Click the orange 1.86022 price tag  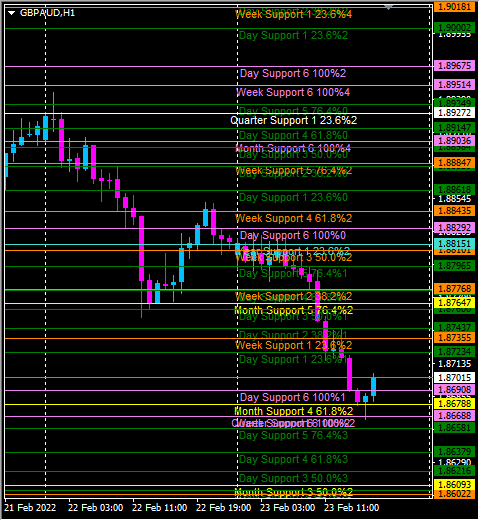tap(454, 494)
